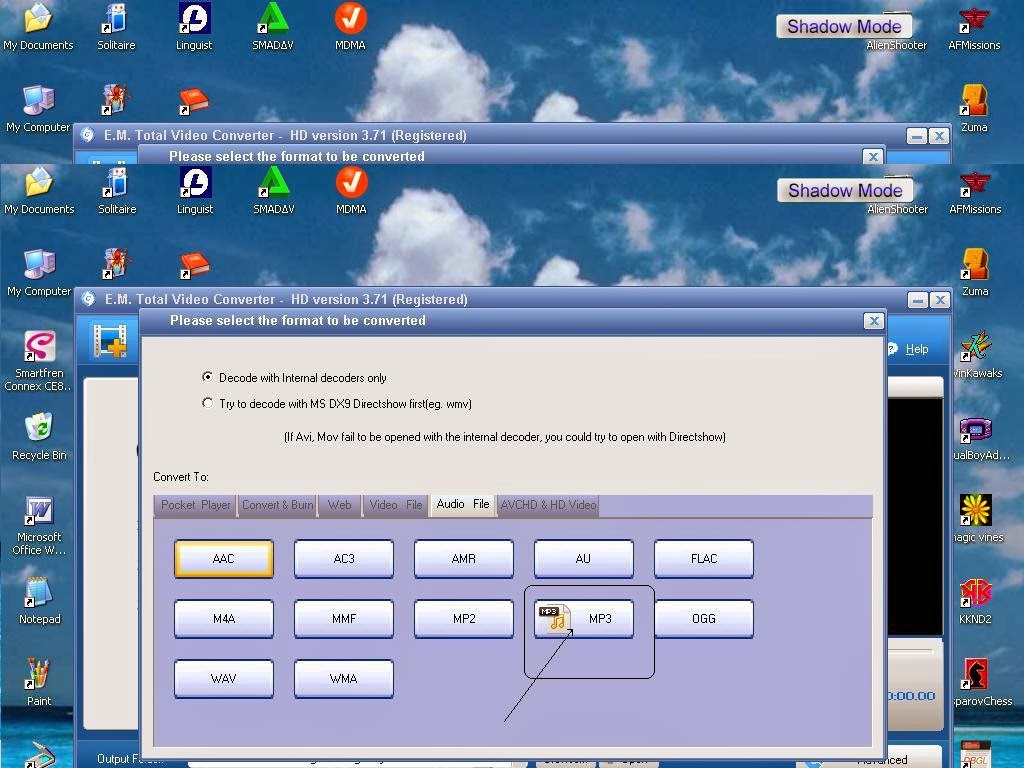Open the magic vines game icon

click(978, 519)
